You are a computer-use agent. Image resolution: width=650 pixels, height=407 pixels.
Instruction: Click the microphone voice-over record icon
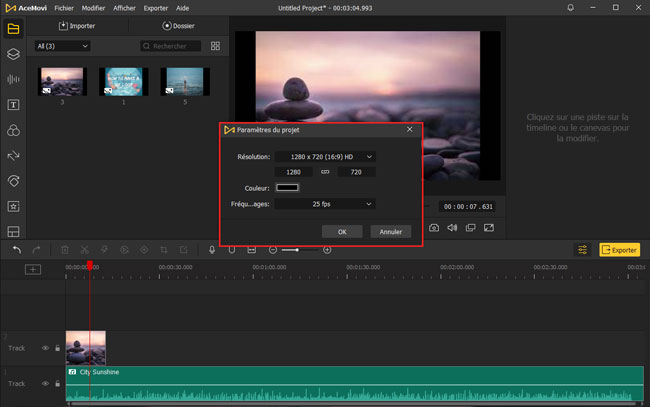(212, 249)
